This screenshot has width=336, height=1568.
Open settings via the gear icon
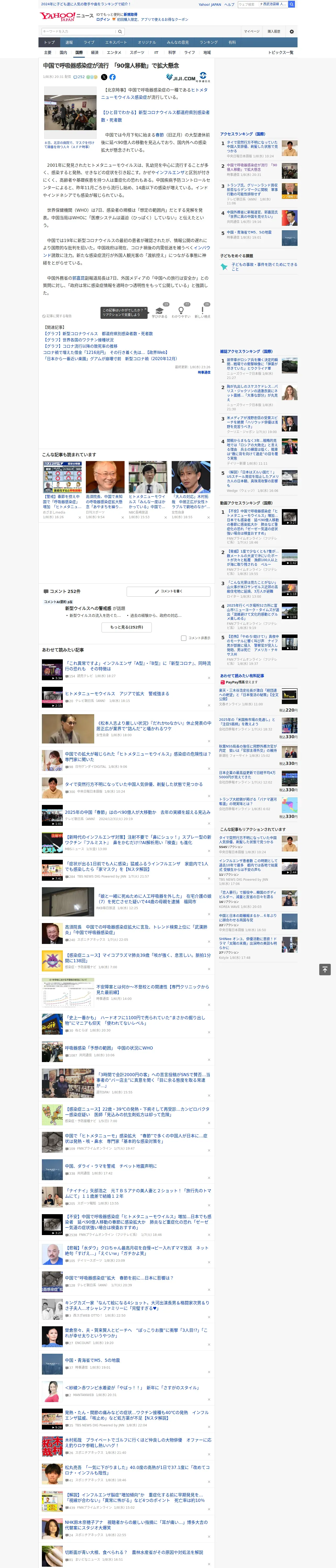click(292, 31)
